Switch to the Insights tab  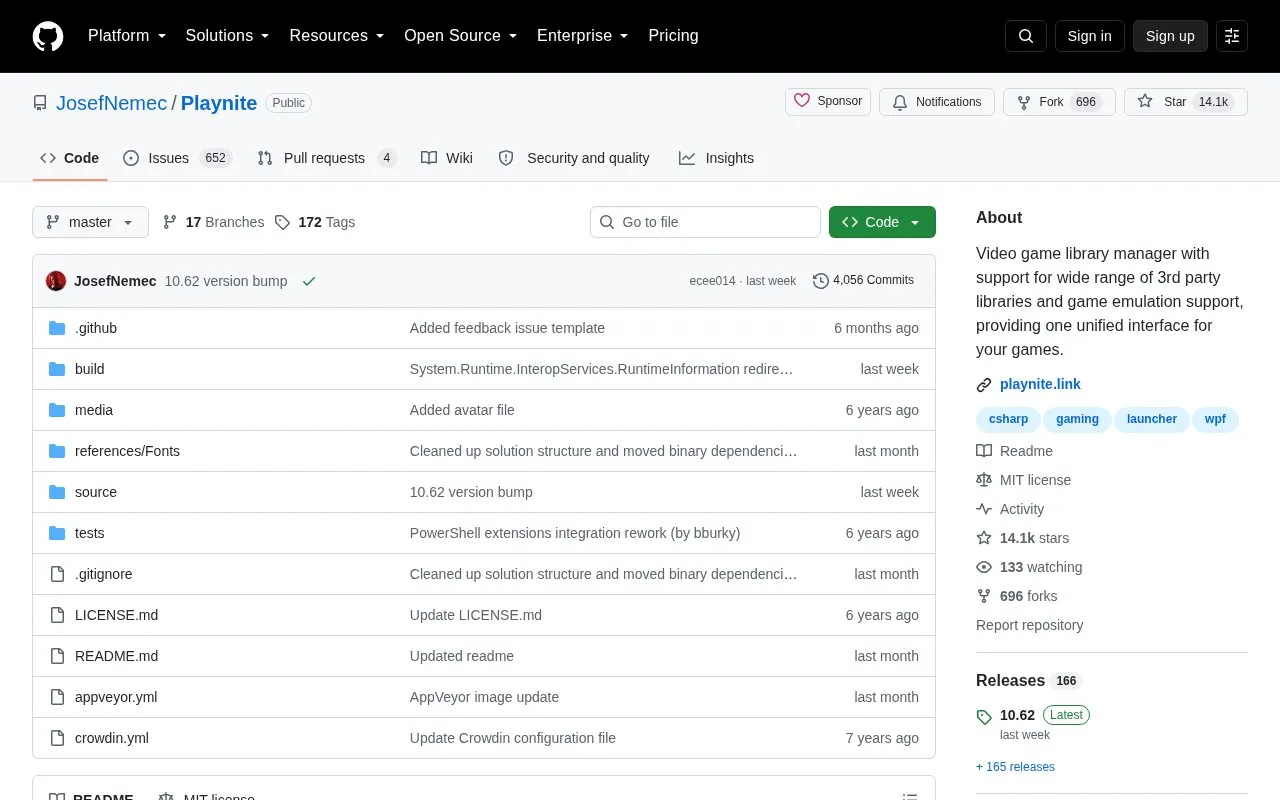(x=716, y=158)
